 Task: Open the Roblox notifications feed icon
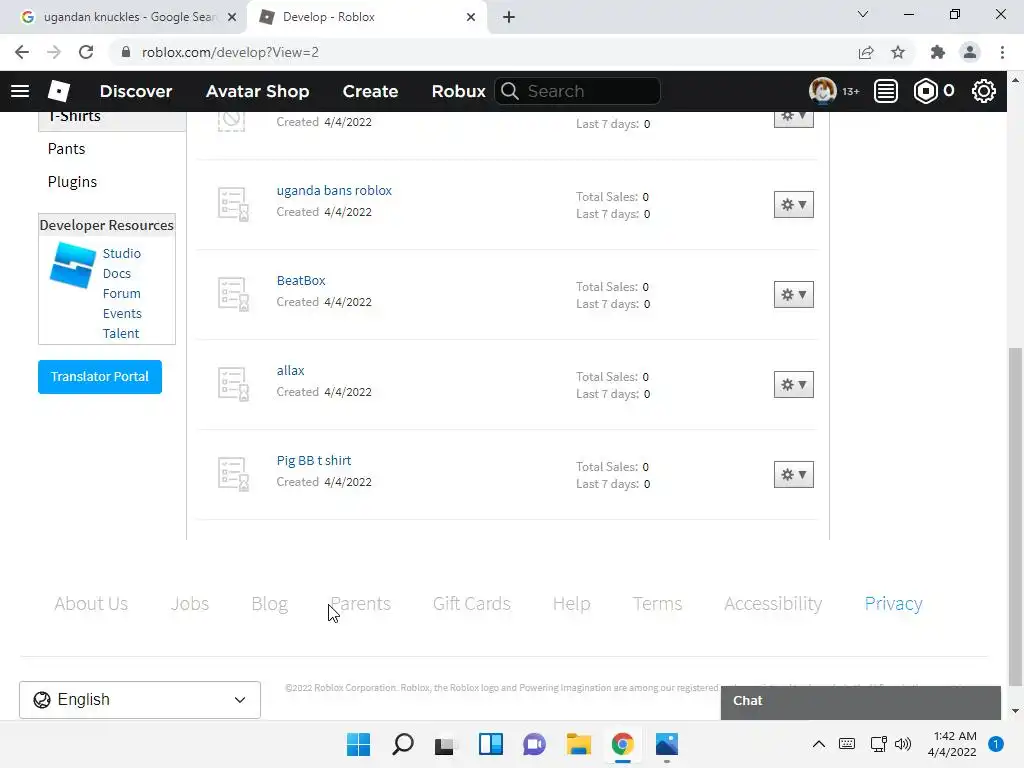tap(886, 91)
